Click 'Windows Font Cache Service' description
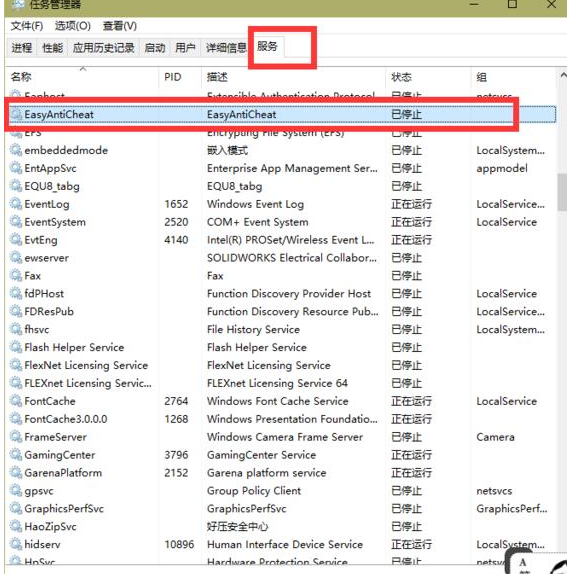This screenshot has height=574, width=567. (x=277, y=401)
